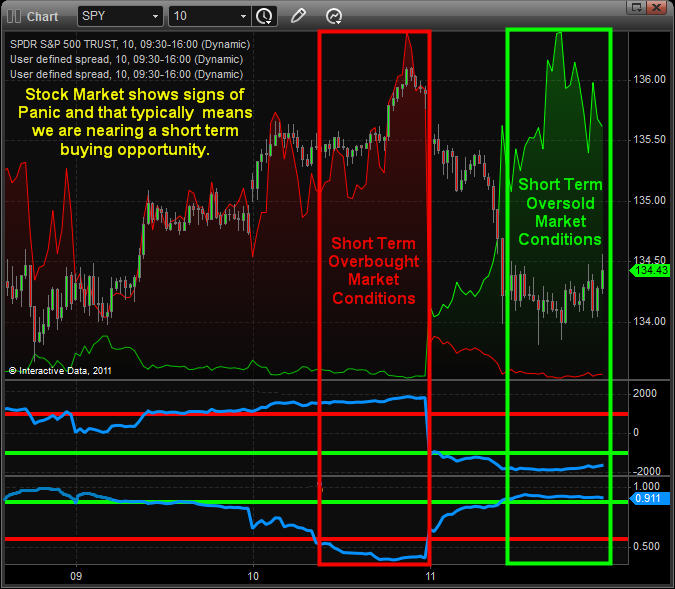The image size is (675, 589).
Task: Click the 134.00 price axis label
Action: (649, 322)
